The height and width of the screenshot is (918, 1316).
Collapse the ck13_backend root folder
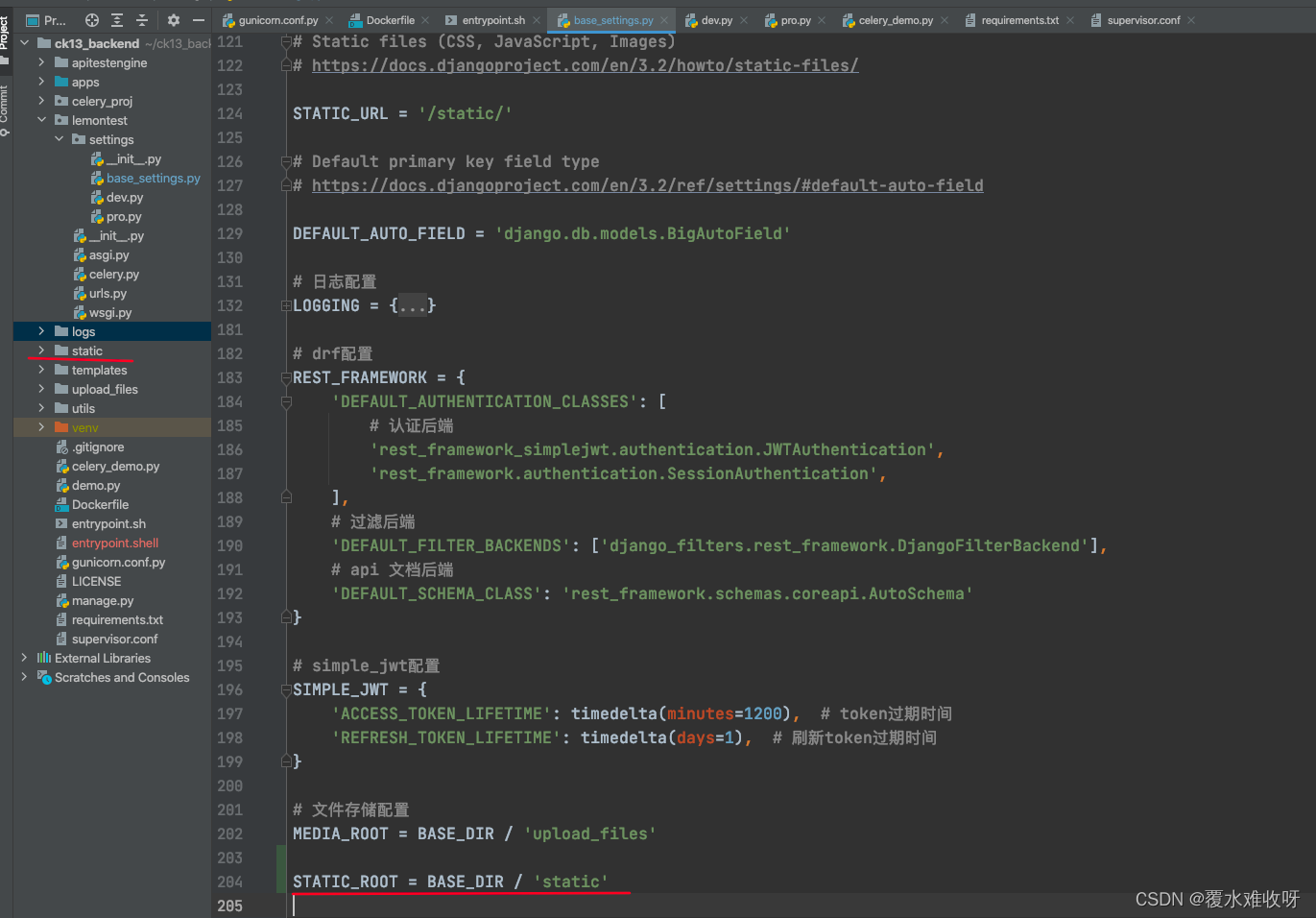point(25,43)
